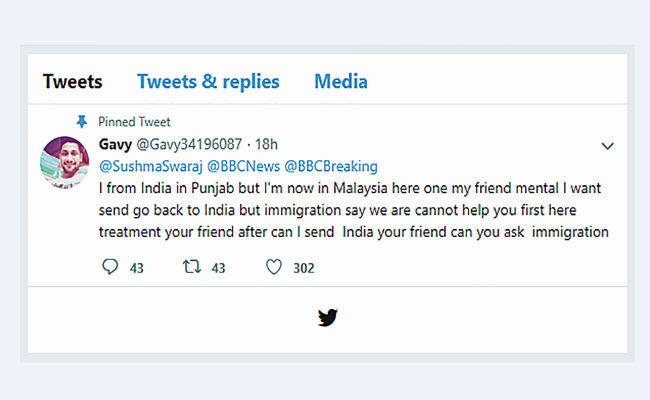This screenshot has width=650, height=400.
Task: Like the tweet with the heart icon
Action: (273, 267)
